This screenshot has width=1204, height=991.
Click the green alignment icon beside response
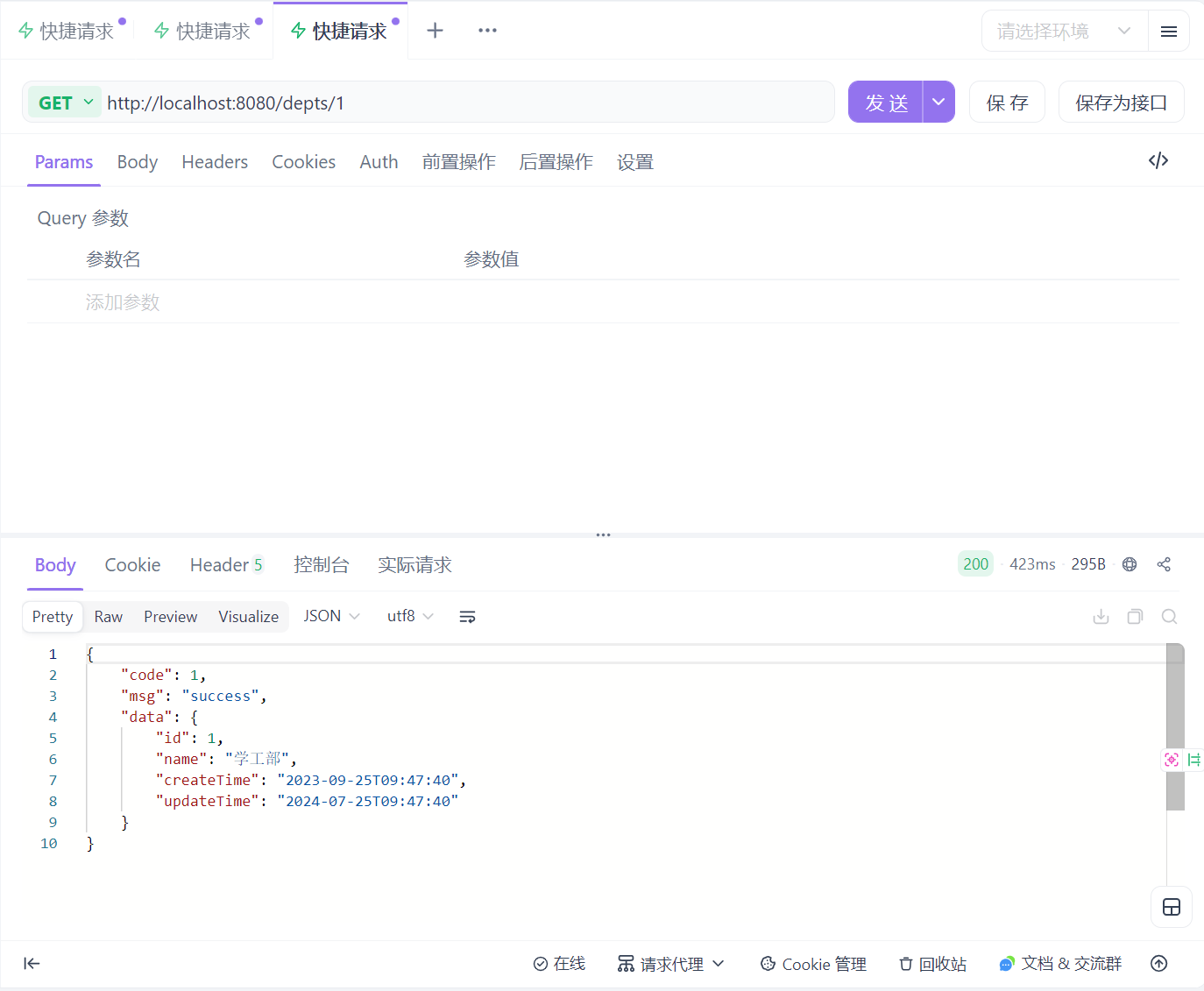[x=1193, y=760]
